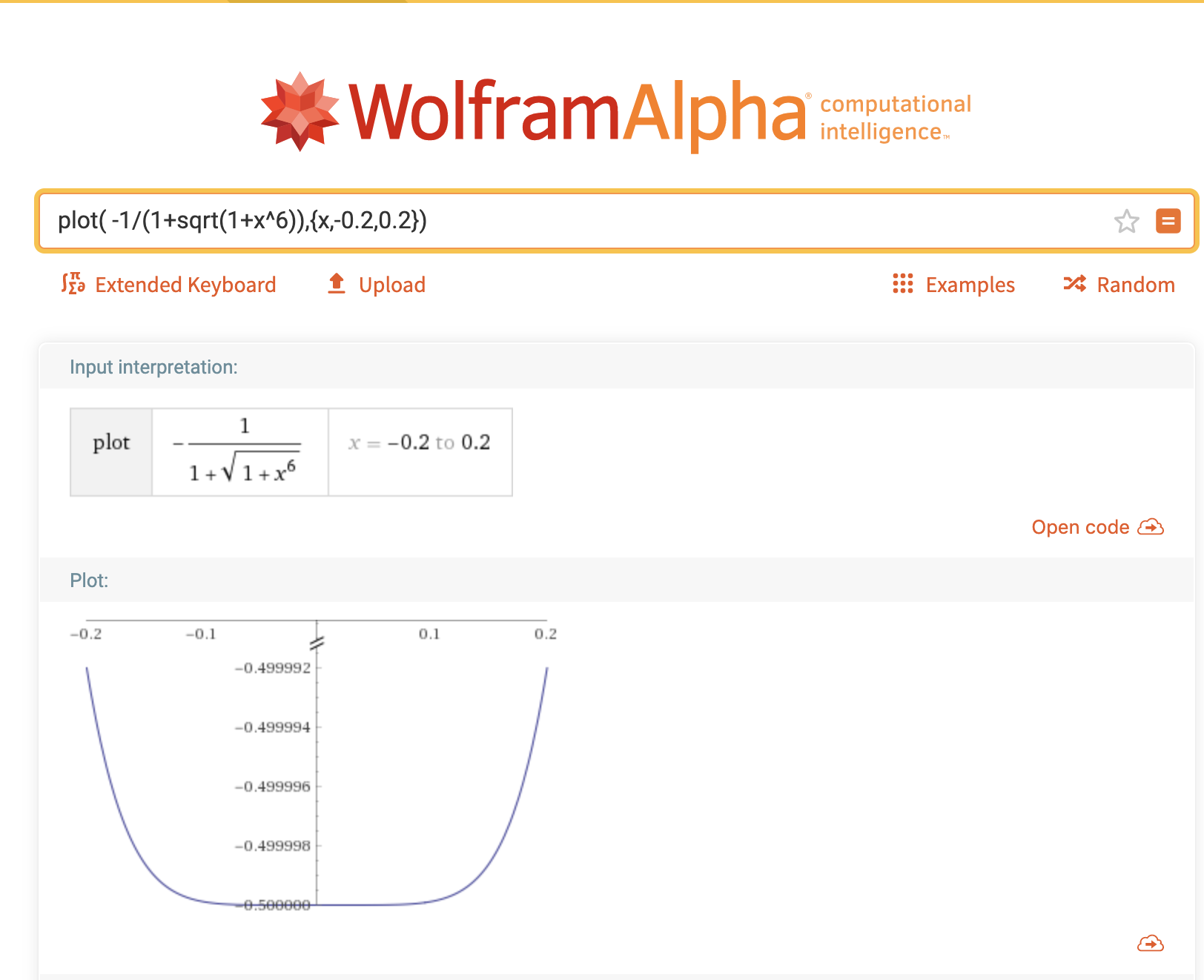Click the favorite star icon in search box
Viewport: 1204px width, 980px height.
[1126, 221]
